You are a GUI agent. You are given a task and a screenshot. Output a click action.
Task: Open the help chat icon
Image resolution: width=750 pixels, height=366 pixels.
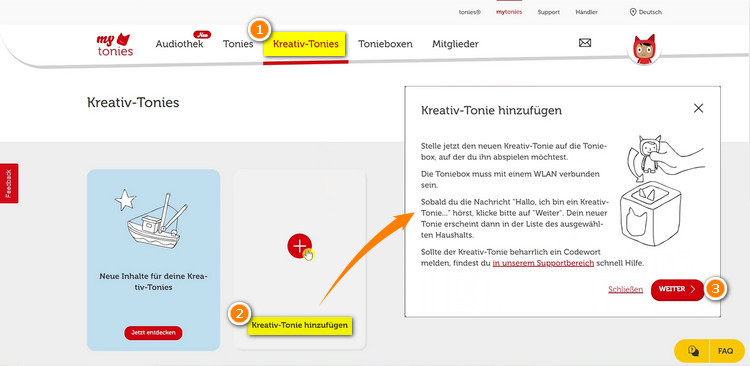click(693, 351)
